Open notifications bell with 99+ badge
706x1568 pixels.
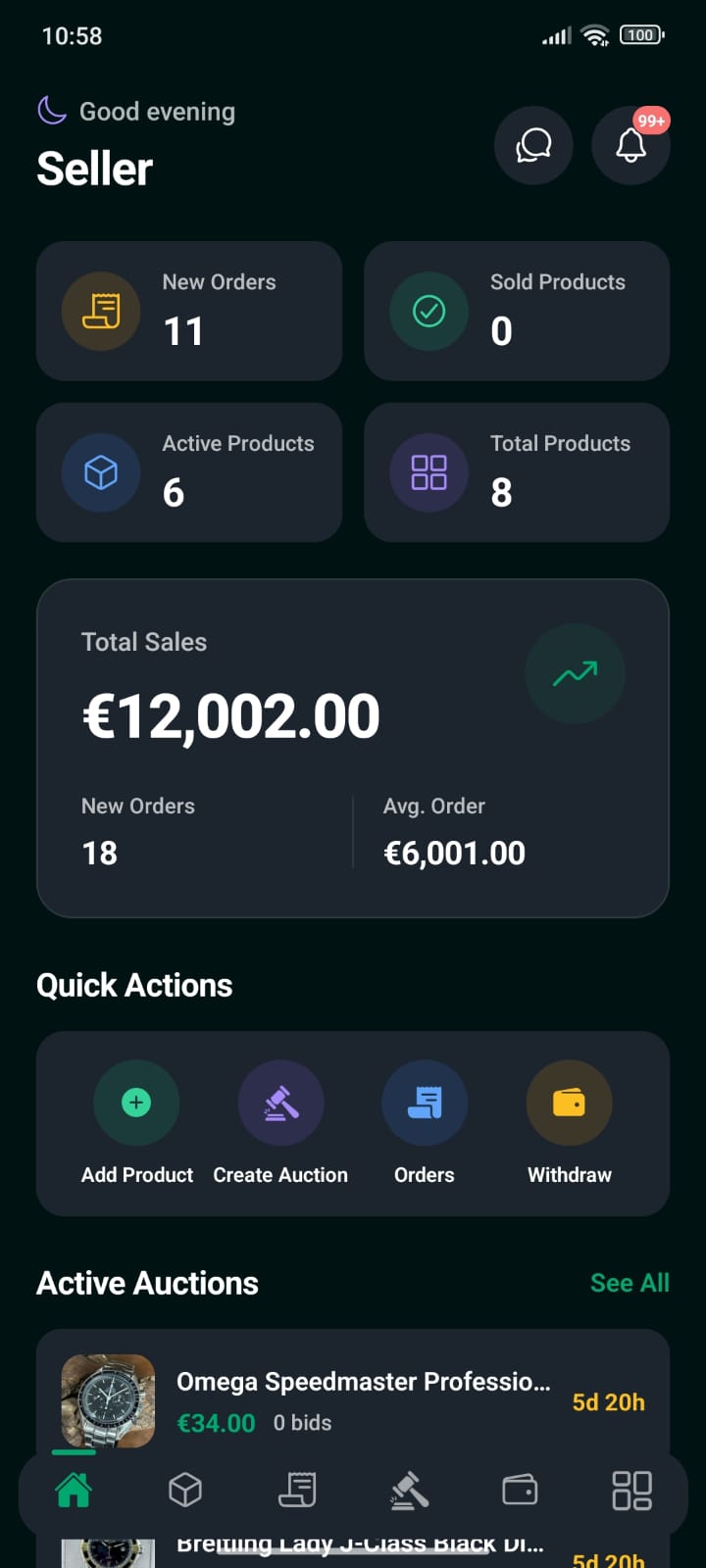pyautogui.click(x=630, y=146)
